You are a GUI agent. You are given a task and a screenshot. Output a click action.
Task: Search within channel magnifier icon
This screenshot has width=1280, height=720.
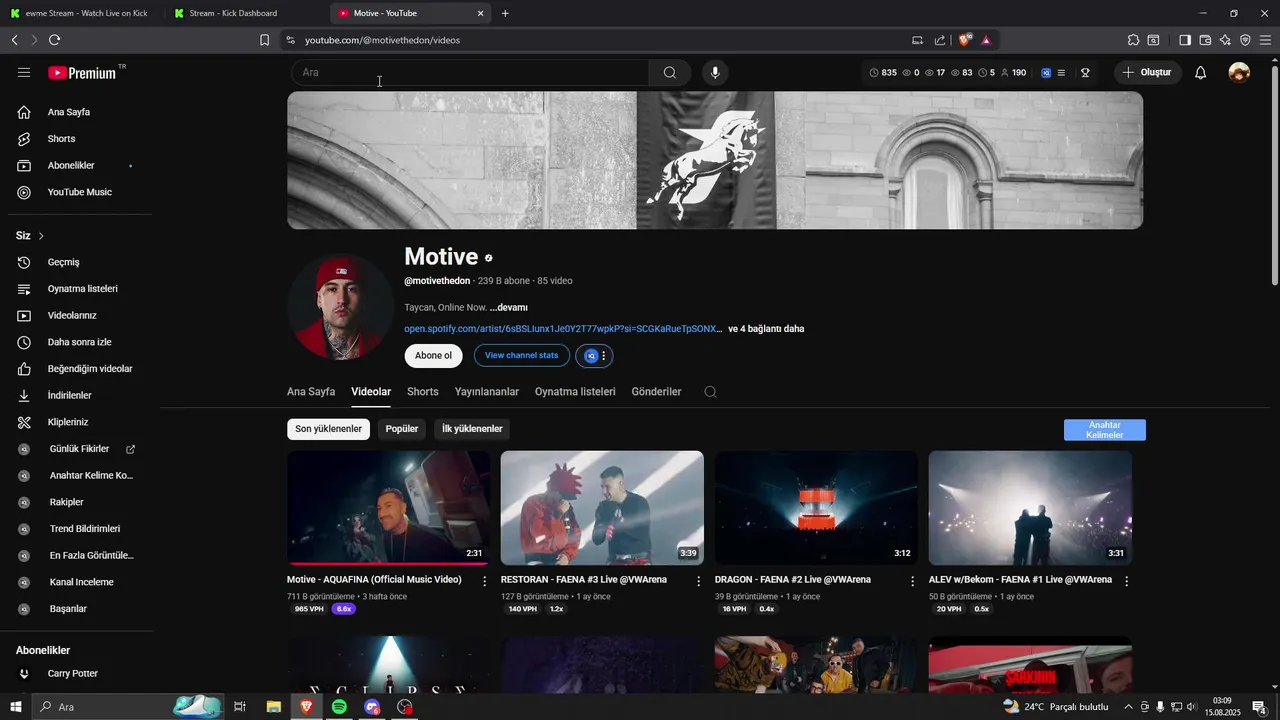pyautogui.click(x=710, y=392)
